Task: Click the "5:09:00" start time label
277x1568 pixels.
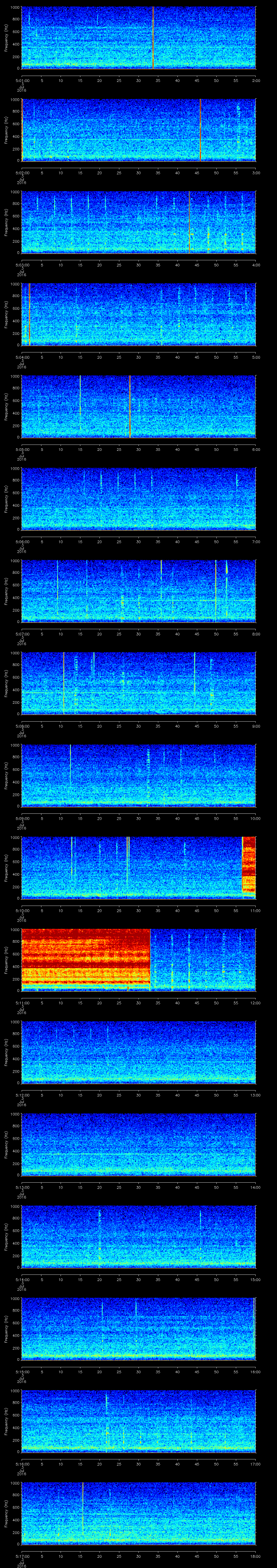Action: coord(22,818)
